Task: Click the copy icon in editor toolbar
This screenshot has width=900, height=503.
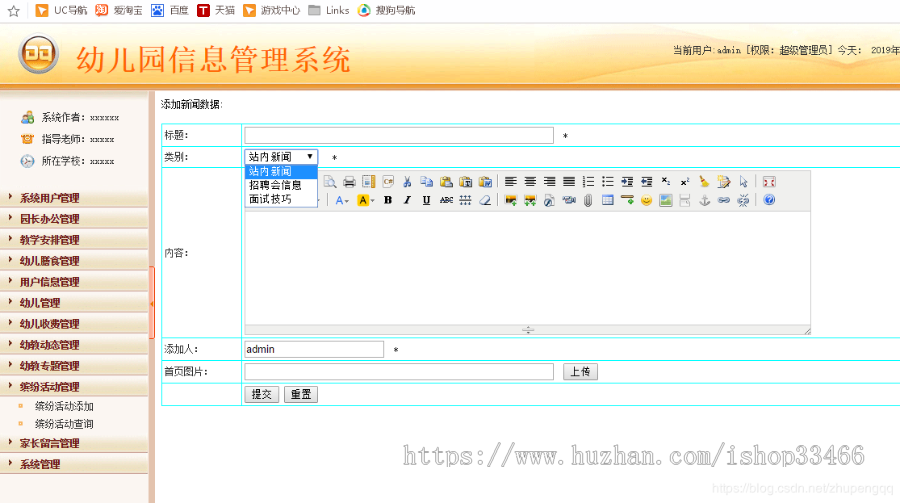Action: [426, 182]
